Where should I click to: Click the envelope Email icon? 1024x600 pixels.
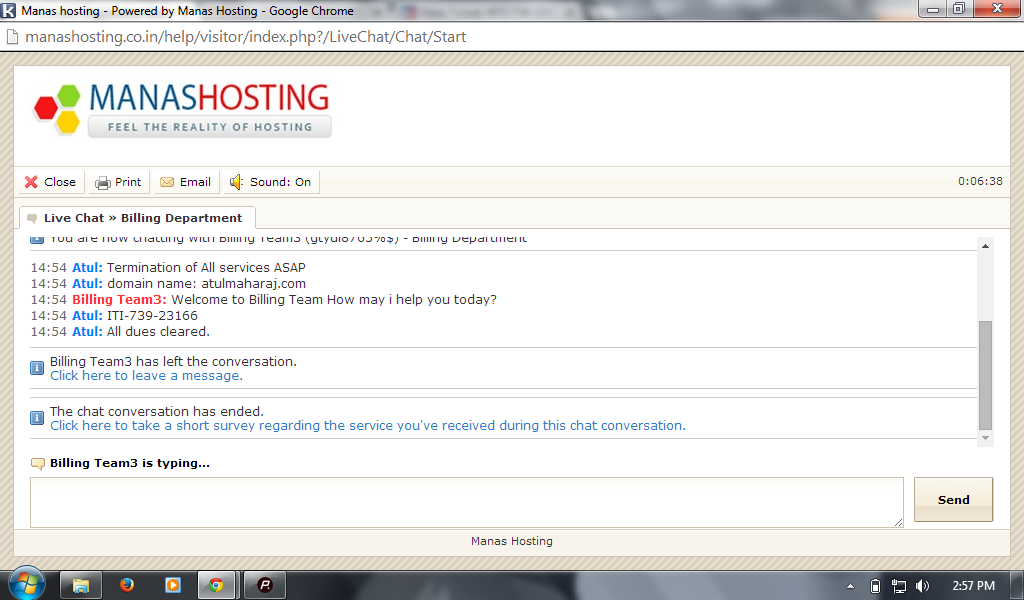click(167, 182)
